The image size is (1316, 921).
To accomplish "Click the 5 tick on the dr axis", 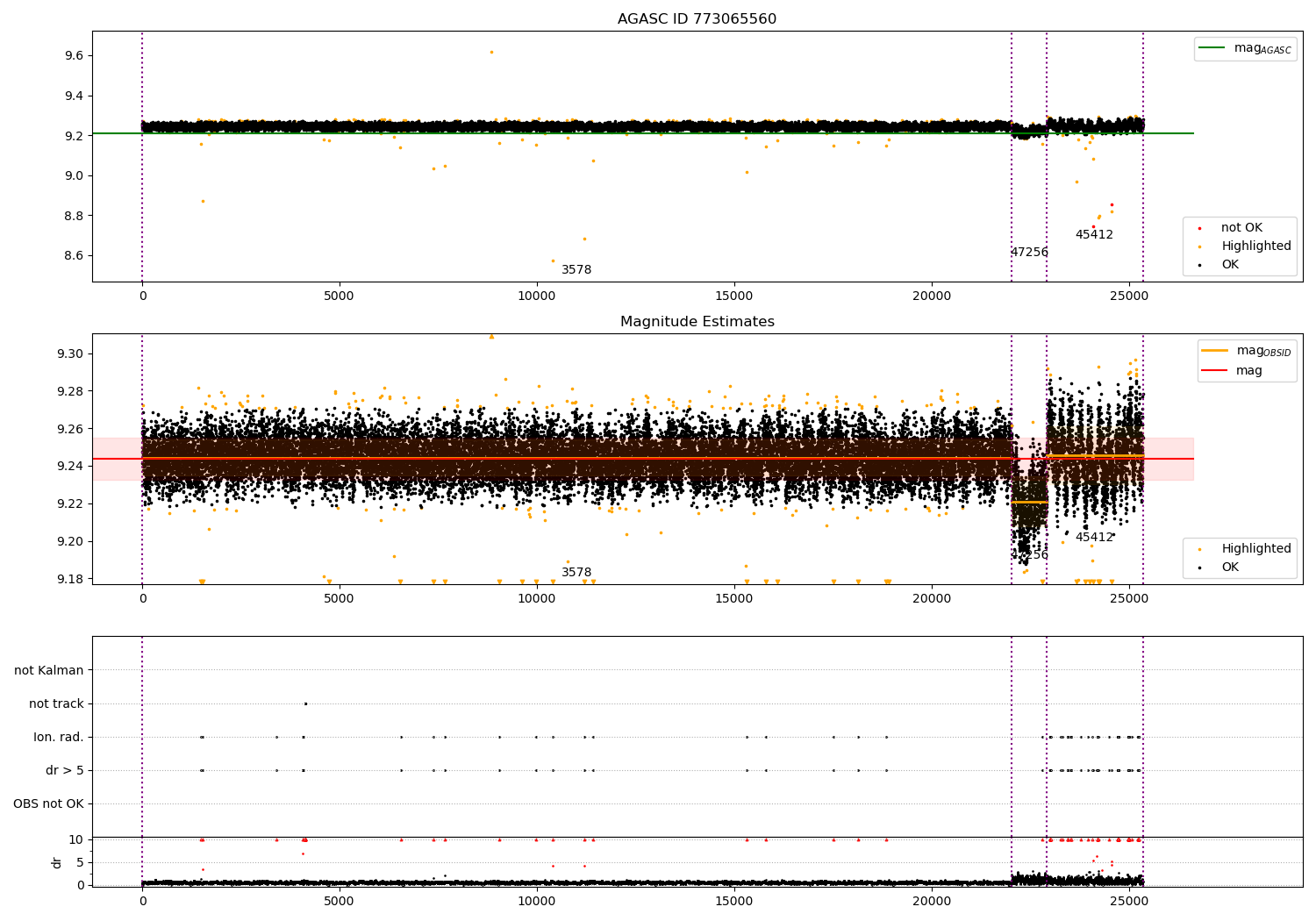I will [81, 863].
